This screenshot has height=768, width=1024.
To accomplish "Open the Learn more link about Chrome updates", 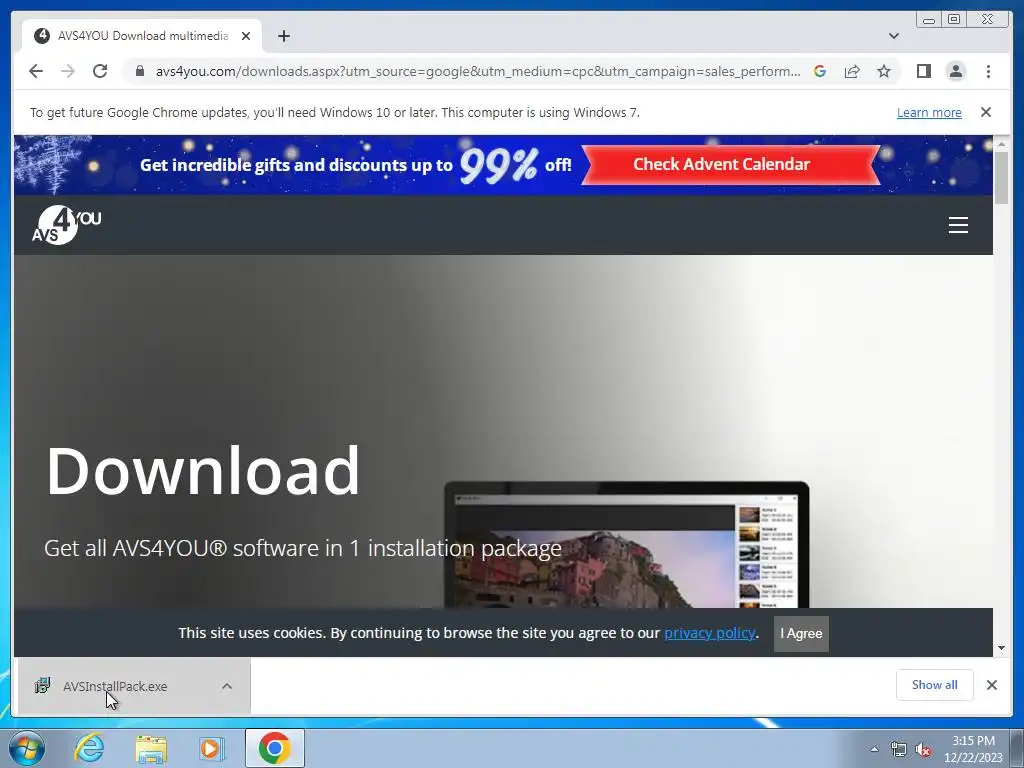I will tap(929, 112).
